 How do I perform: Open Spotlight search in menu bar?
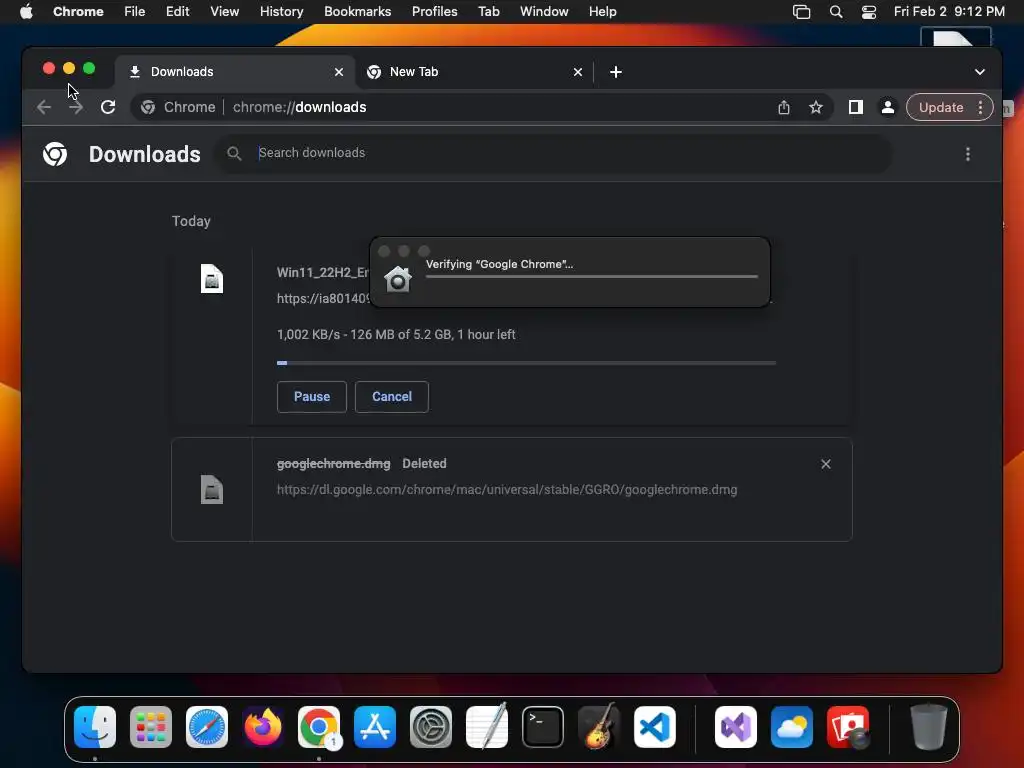click(836, 12)
